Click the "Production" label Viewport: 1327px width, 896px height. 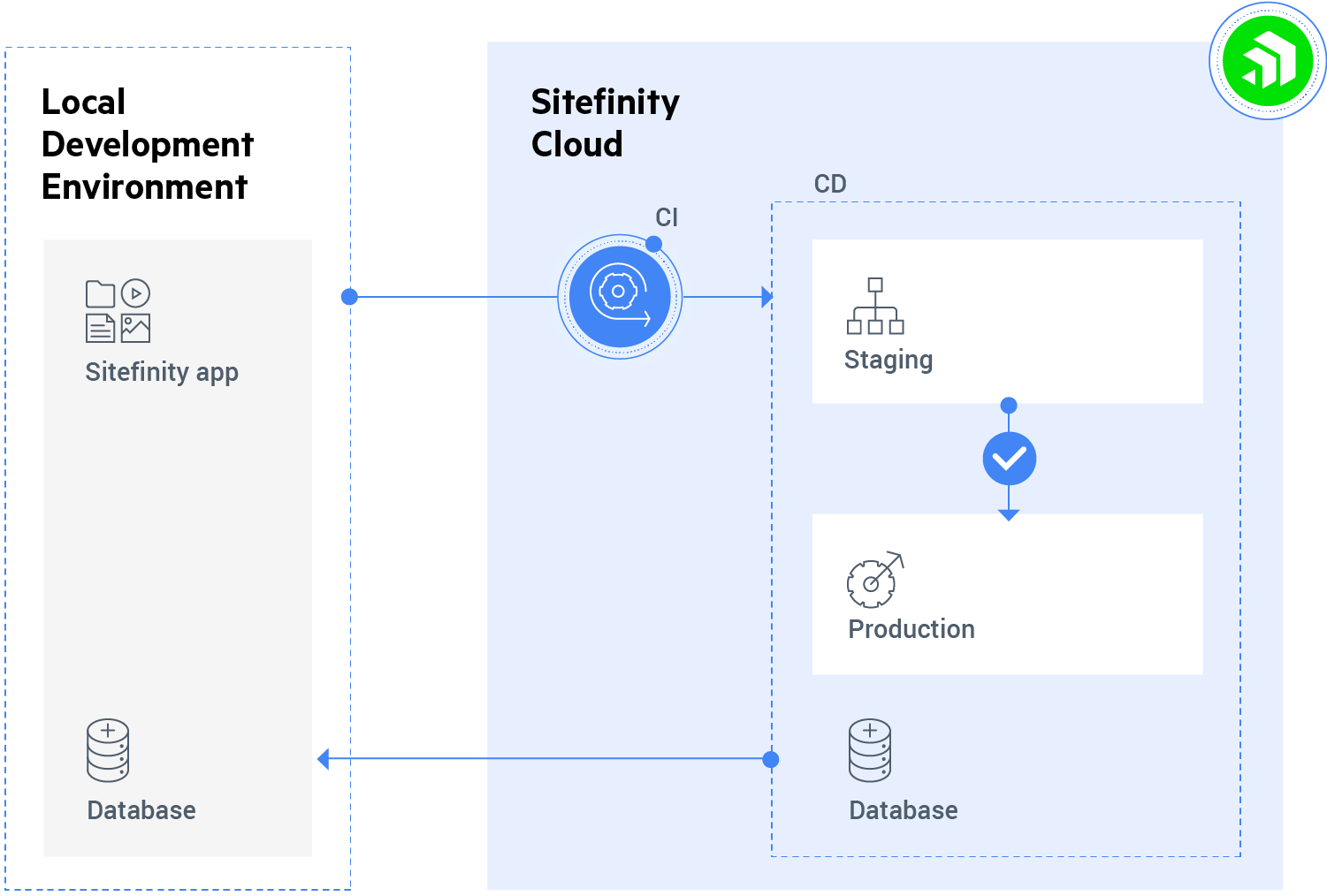911,629
